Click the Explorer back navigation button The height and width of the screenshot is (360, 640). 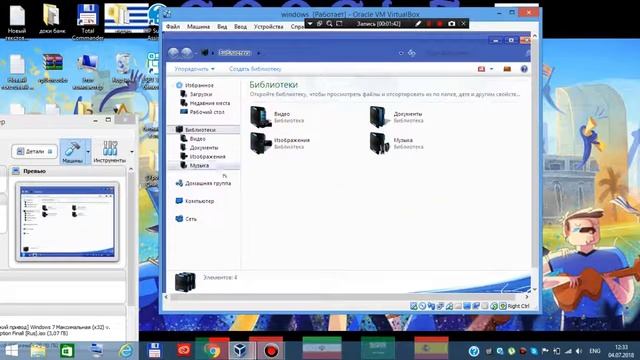click(x=173, y=53)
